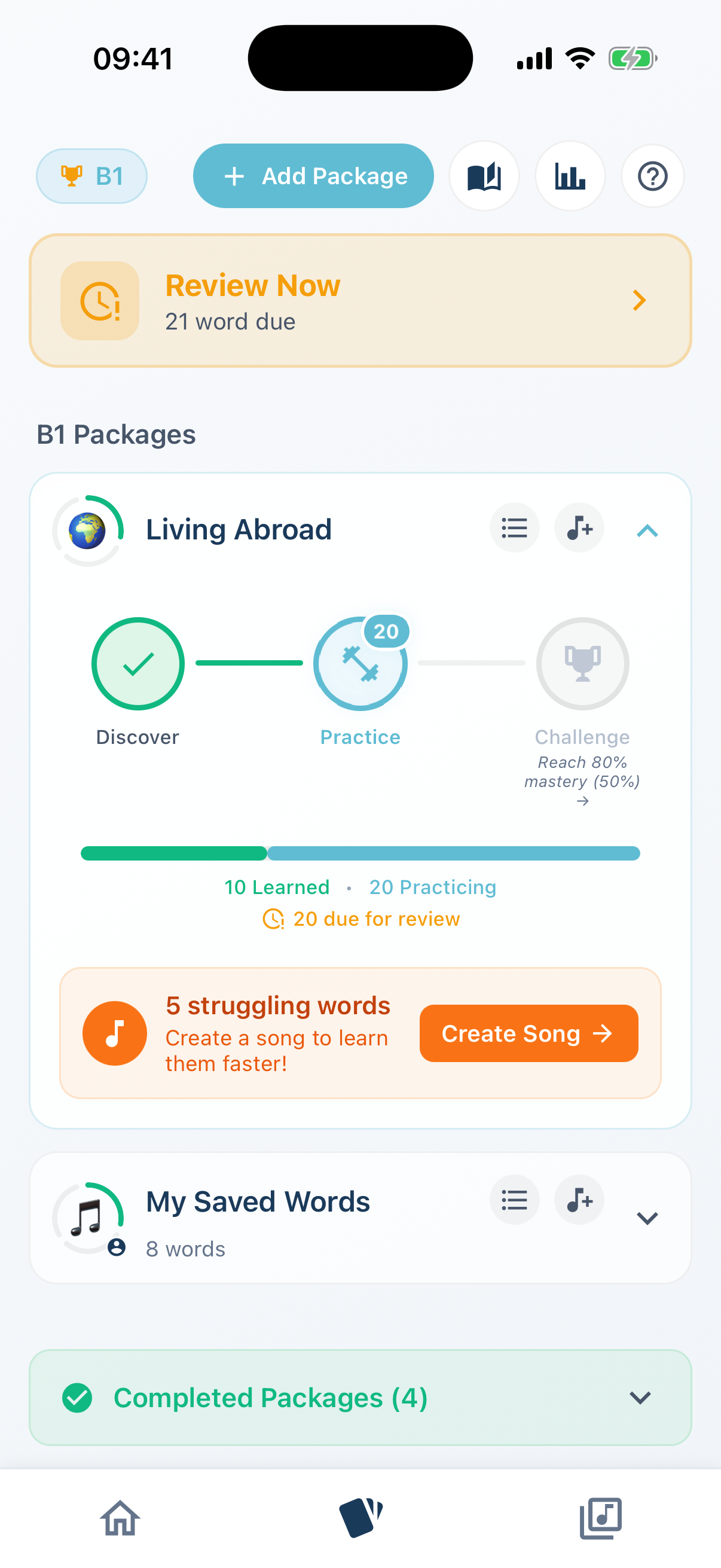Open the statistics bar chart icon
This screenshot has height=1568, width=721.
point(570,176)
